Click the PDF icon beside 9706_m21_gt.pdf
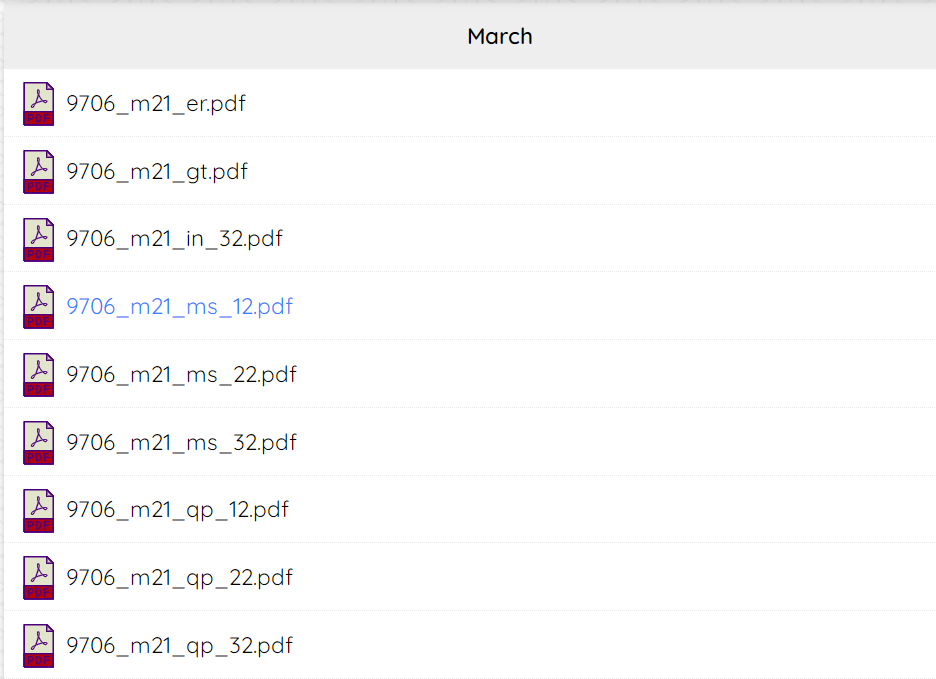 [39, 172]
